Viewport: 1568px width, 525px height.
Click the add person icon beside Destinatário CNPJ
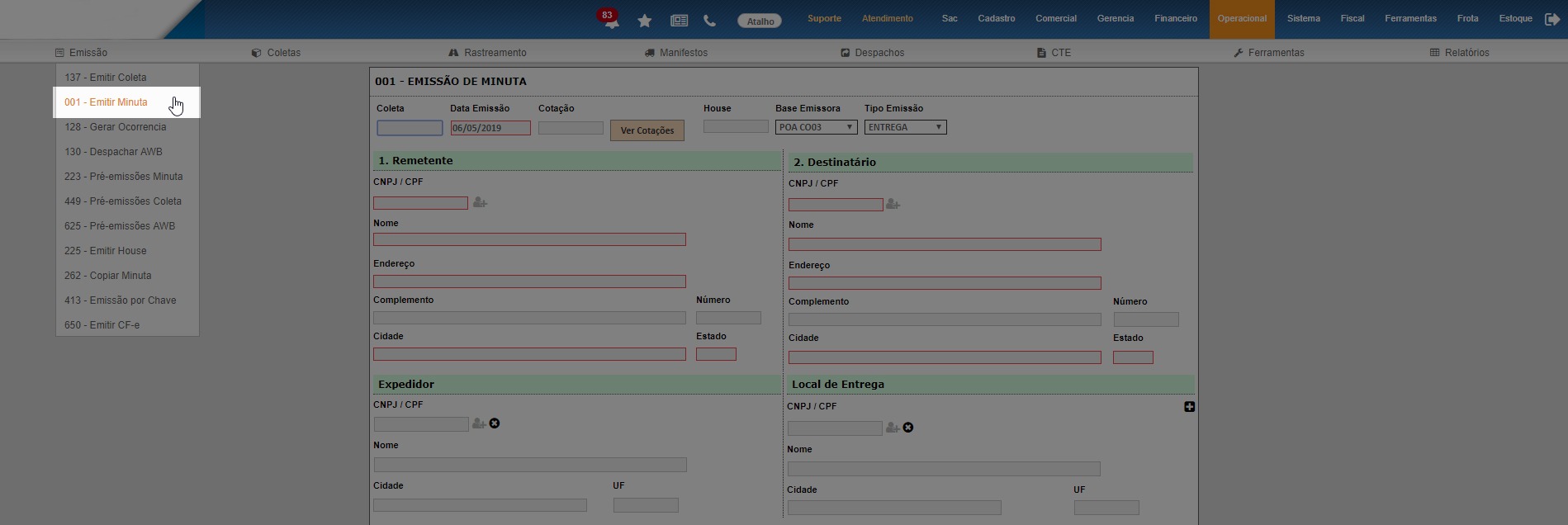coord(893,204)
